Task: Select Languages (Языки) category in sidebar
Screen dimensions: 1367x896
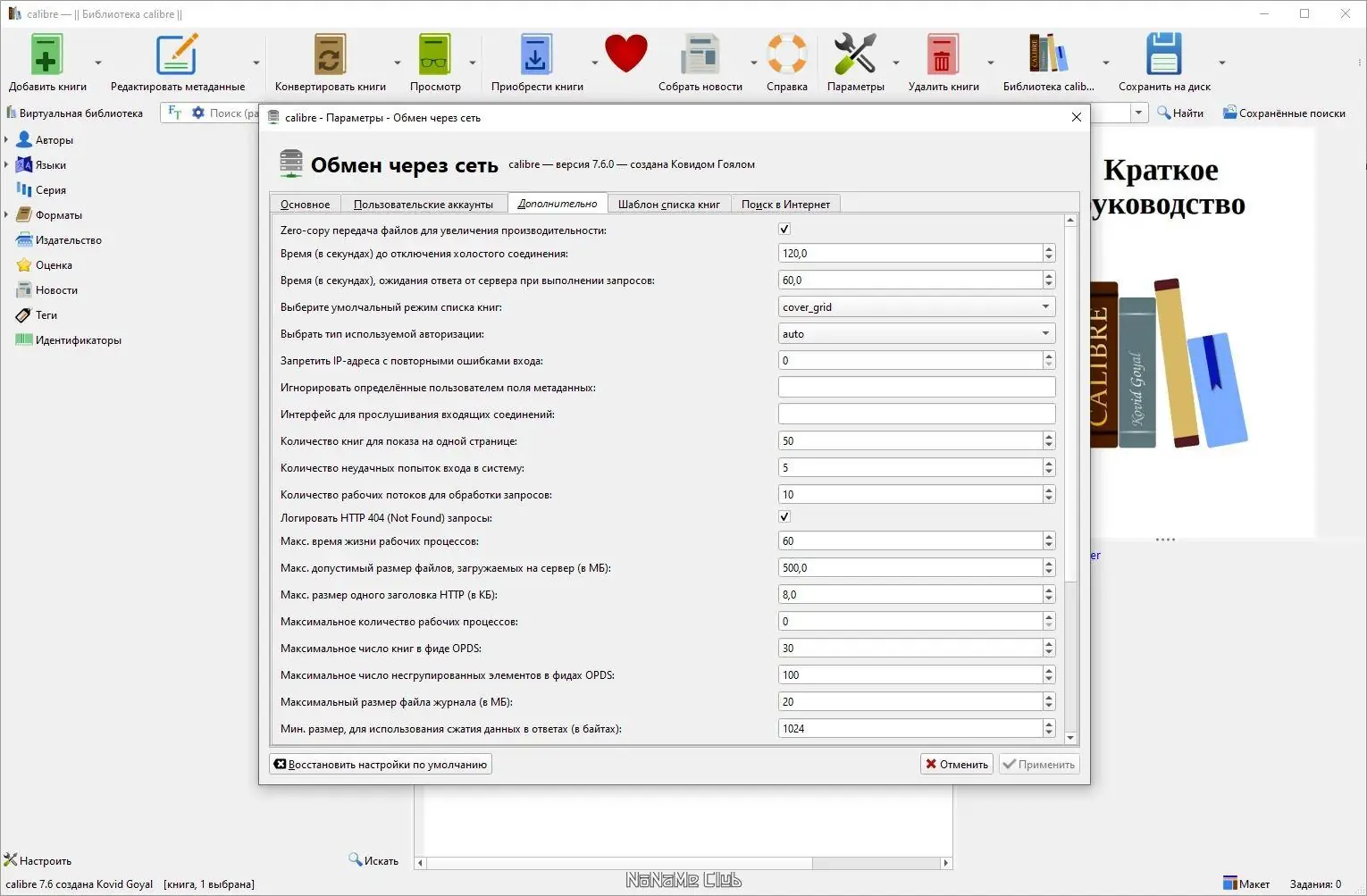Action: [x=50, y=165]
